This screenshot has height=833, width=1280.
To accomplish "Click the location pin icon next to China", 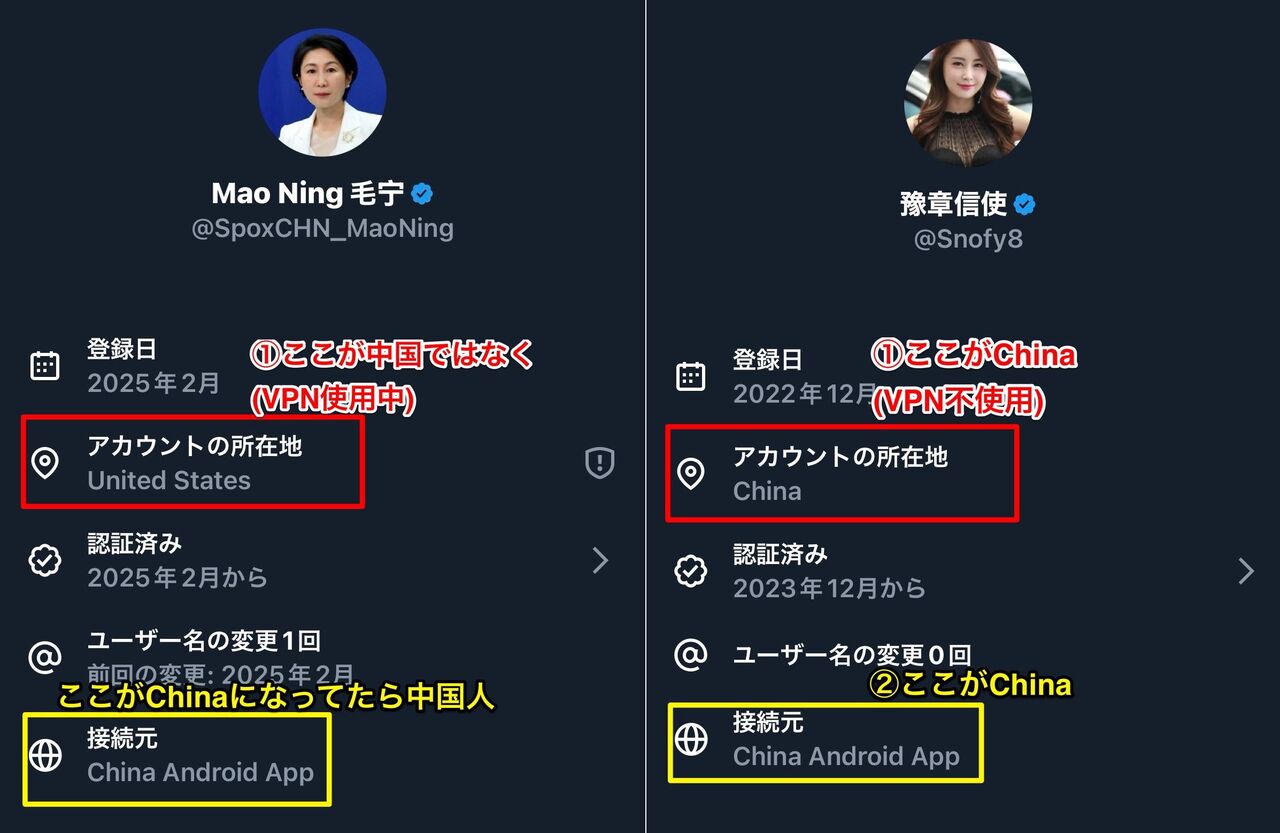I will [x=691, y=473].
